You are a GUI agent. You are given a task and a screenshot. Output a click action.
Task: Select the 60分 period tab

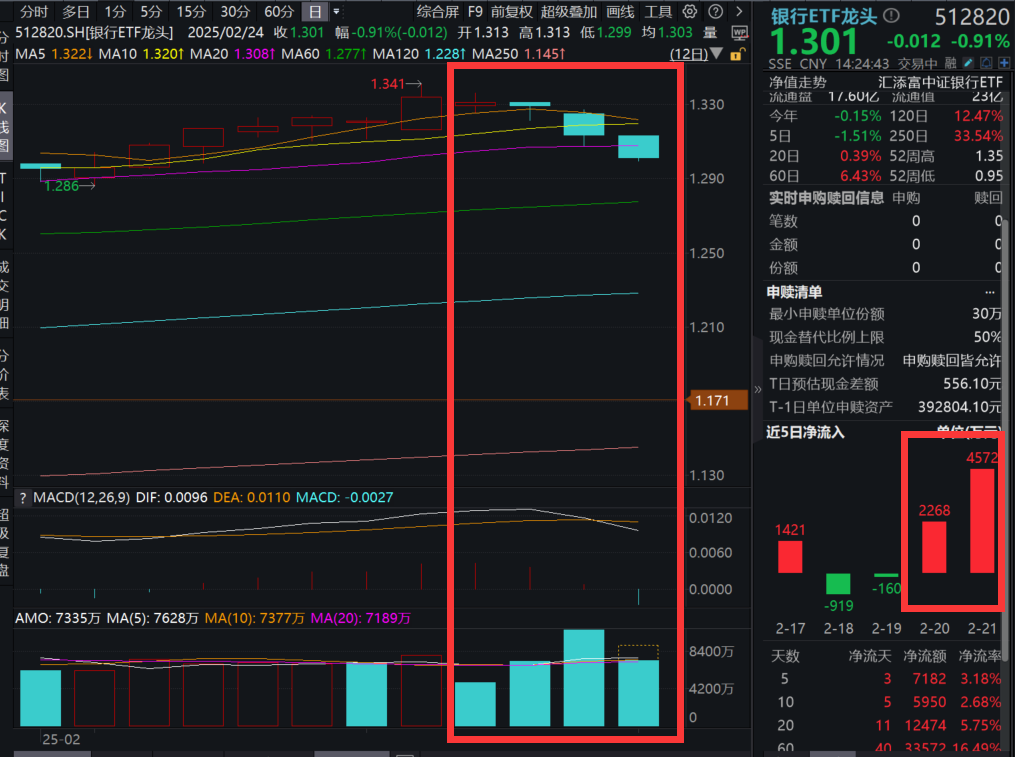coord(279,12)
